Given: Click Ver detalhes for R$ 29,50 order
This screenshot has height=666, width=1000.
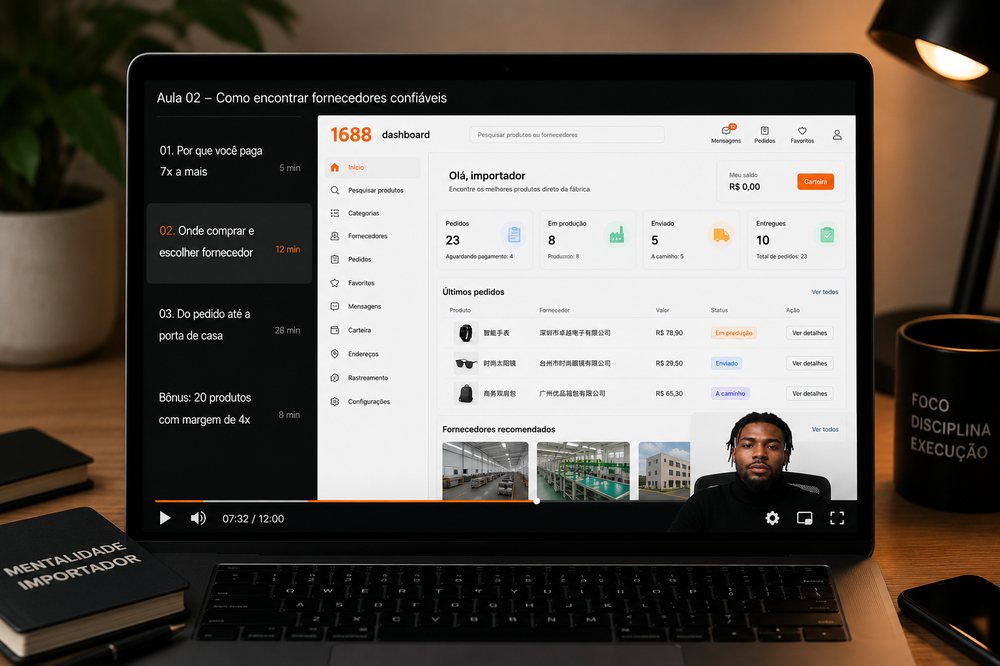Looking at the screenshot, I should [809, 363].
